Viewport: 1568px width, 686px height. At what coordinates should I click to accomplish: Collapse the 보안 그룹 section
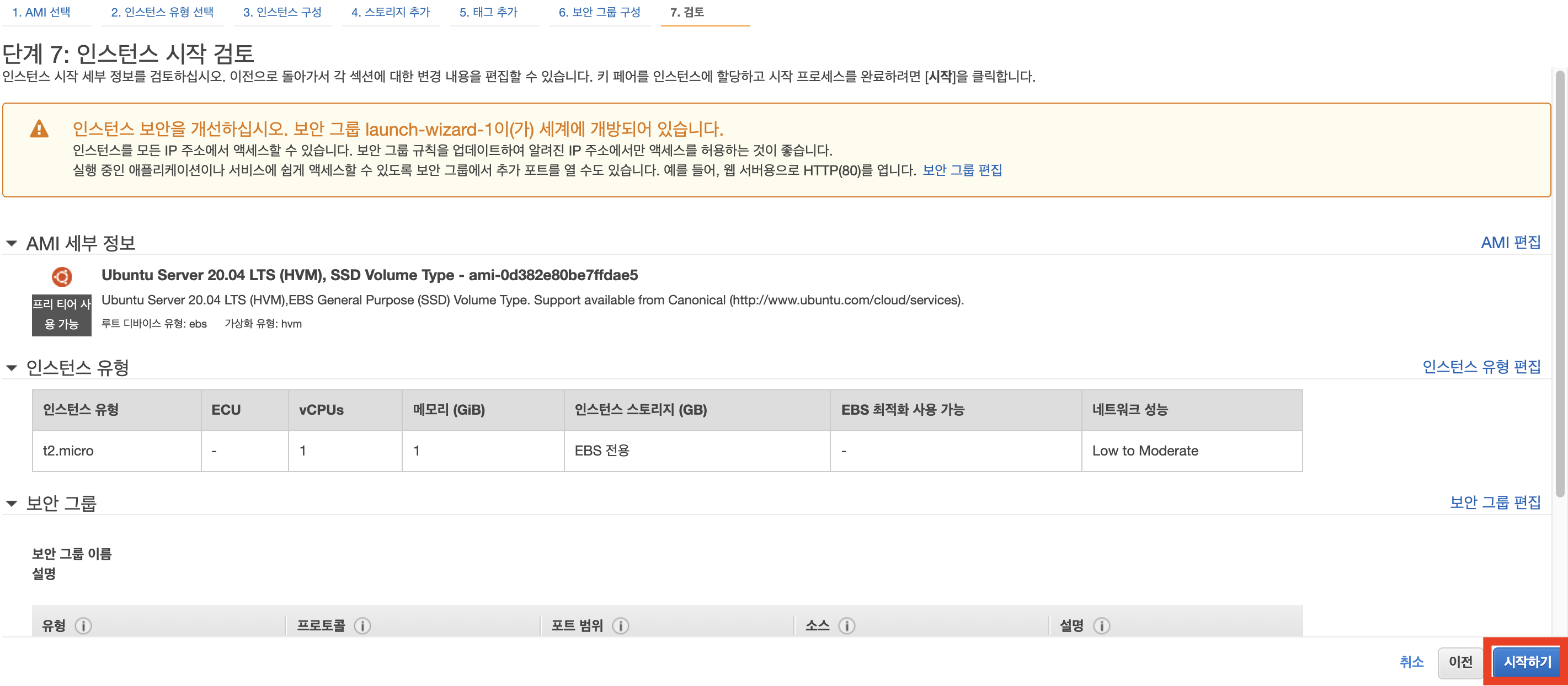click(12, 503)
